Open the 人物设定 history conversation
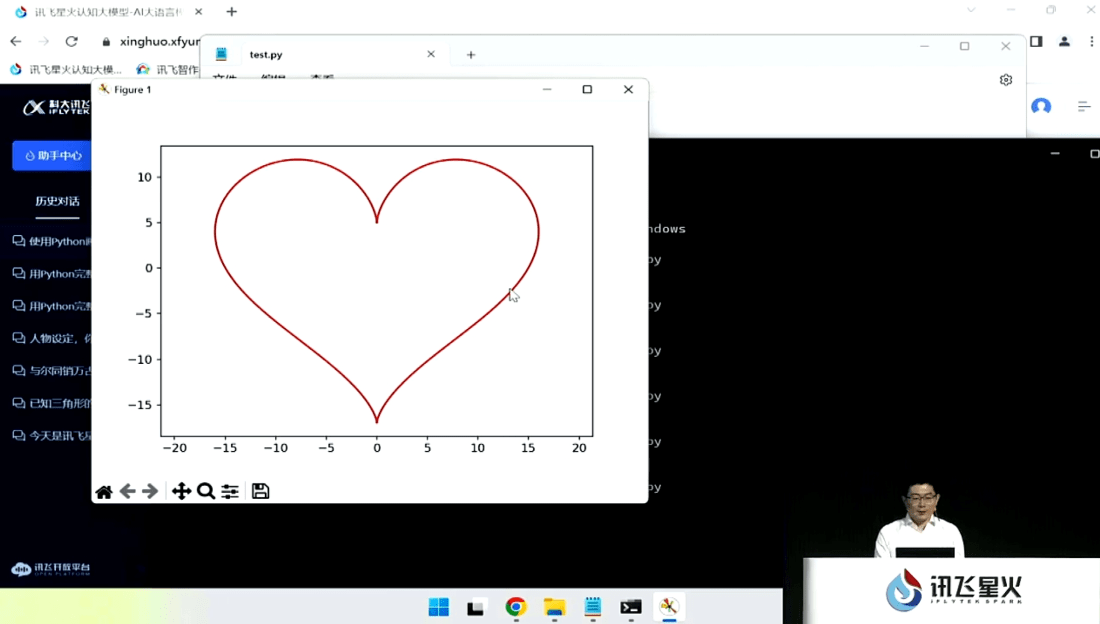 (x=52, y=338)
